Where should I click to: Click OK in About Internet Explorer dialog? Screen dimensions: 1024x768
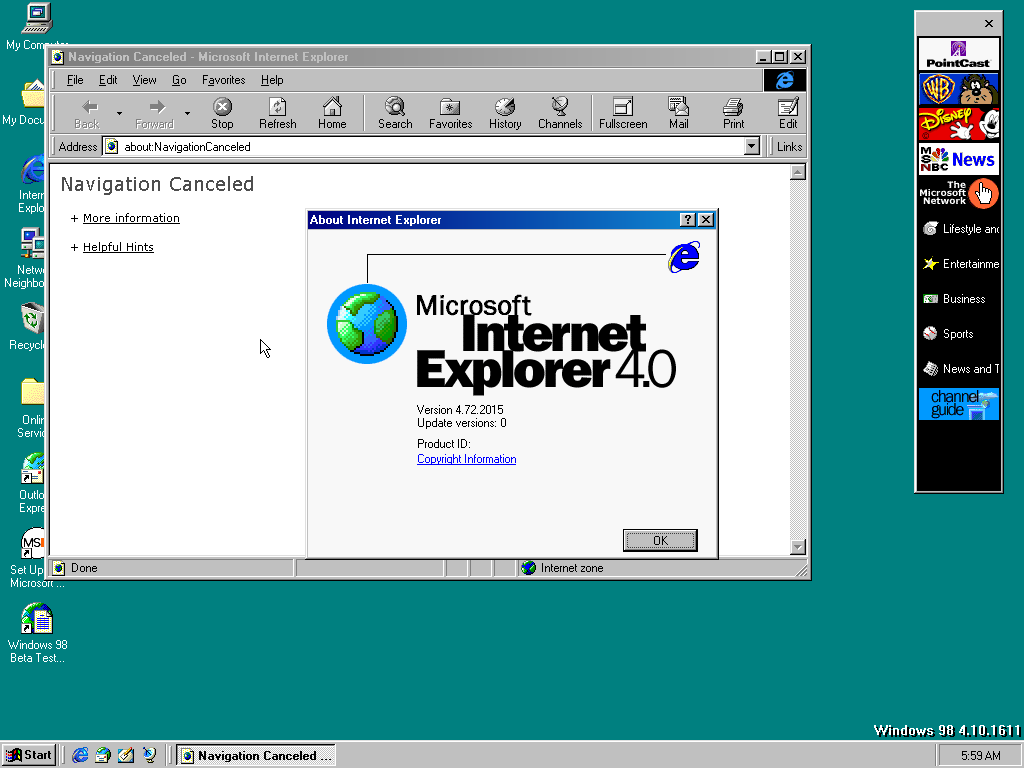click(660, 540)
